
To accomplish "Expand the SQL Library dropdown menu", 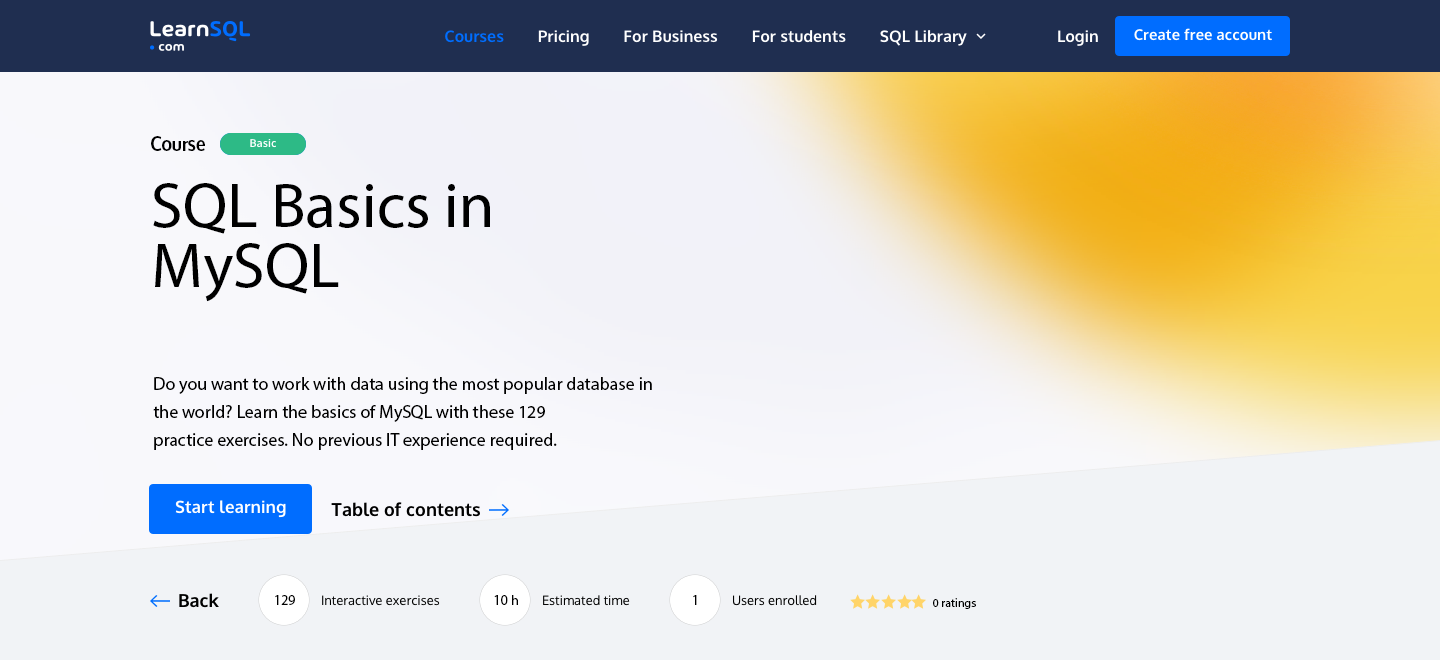I will pos(933,36).
